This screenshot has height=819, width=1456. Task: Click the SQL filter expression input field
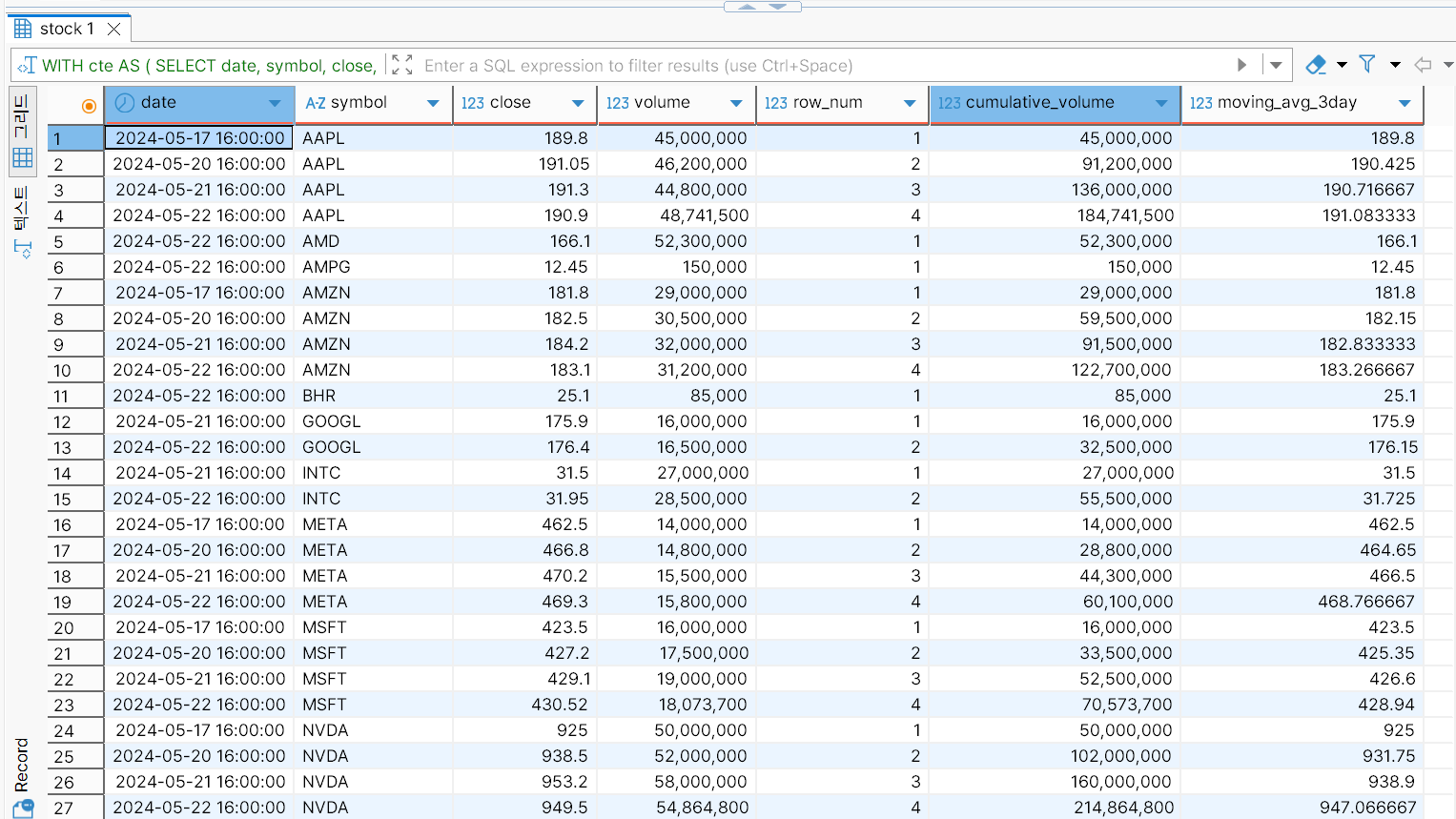[820, 65]
